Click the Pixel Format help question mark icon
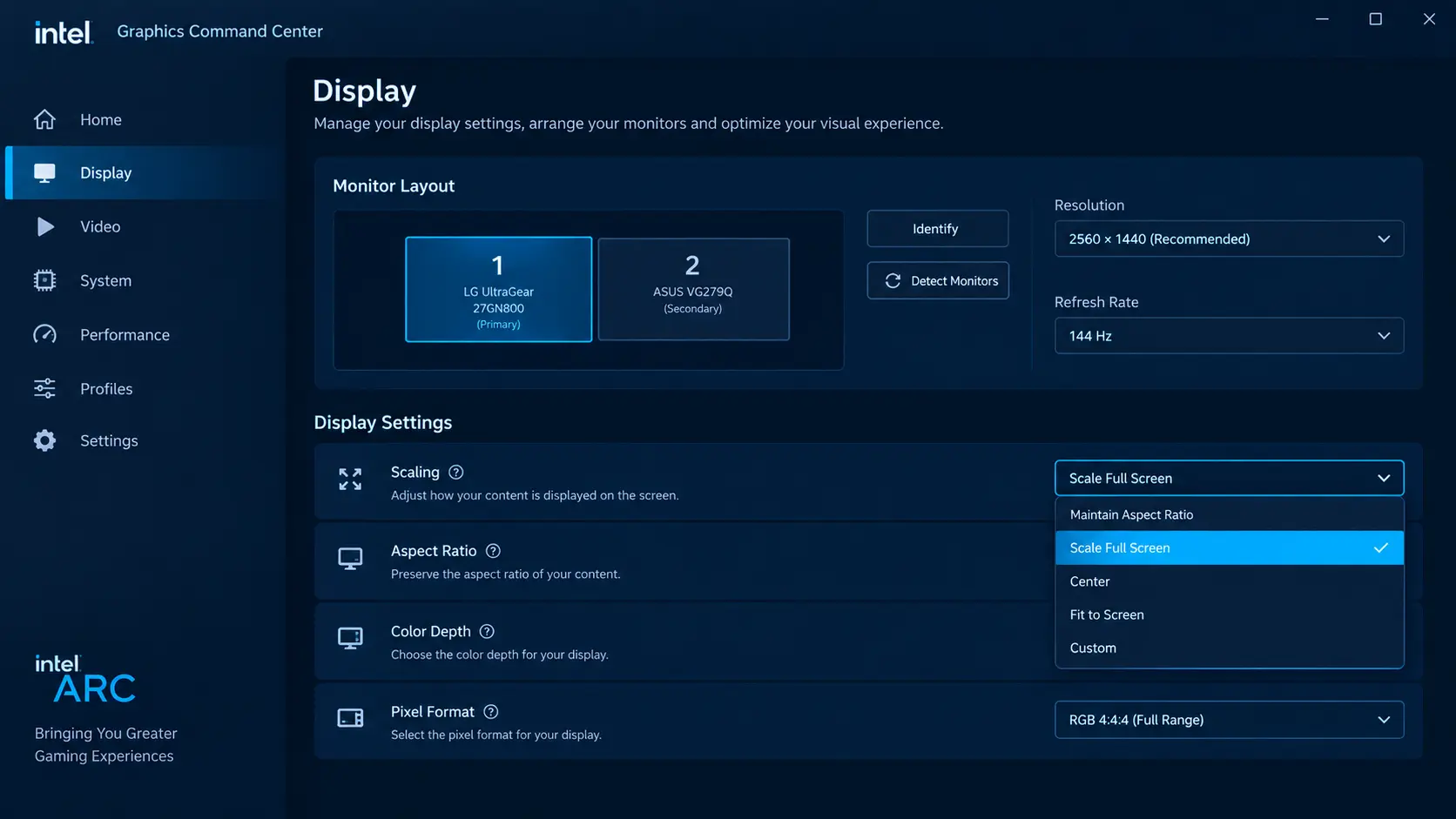This screenshot has width=1456, height=819. click(x=491, y=712)
